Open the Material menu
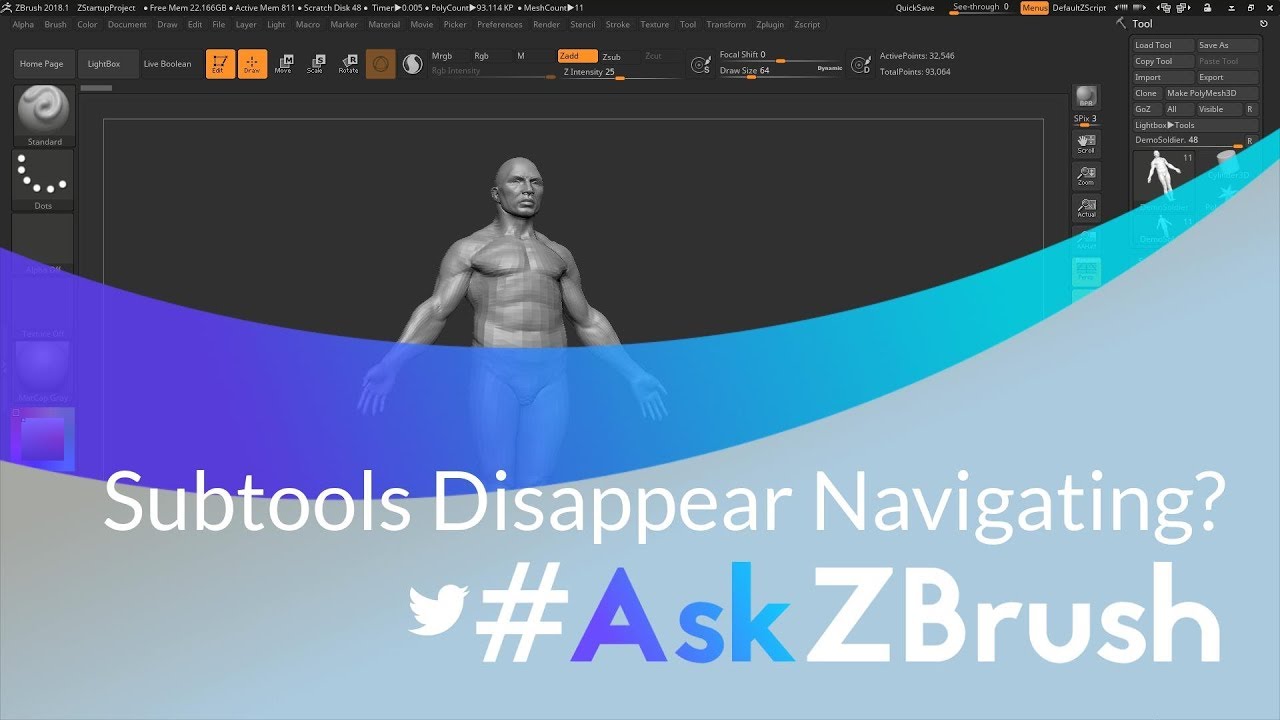 click(x=384, y=24)
